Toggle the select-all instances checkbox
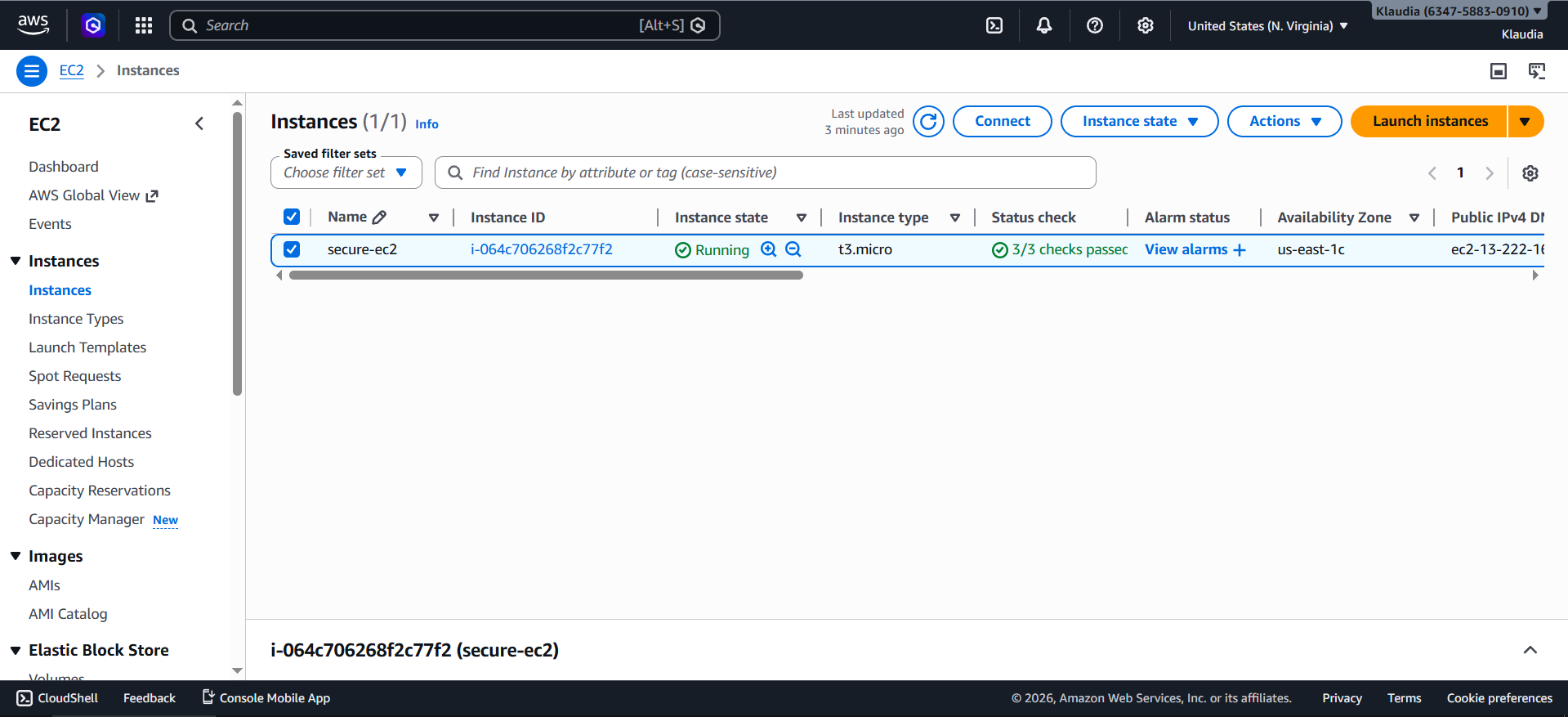1568x717 pixels. (x=292, y=217)
